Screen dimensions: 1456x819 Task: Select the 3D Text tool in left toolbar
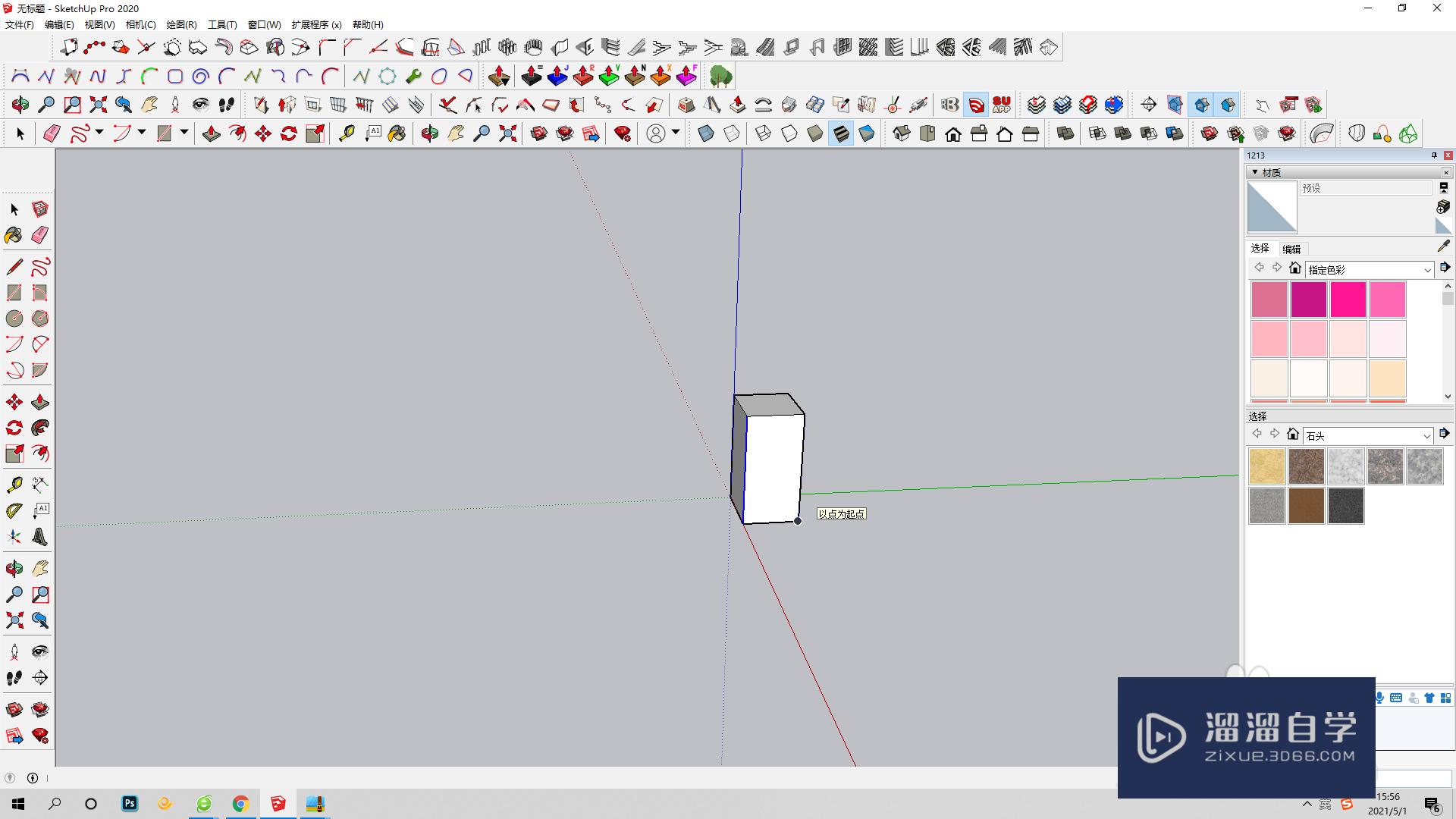pyautogui.click(x=40, y=537)
